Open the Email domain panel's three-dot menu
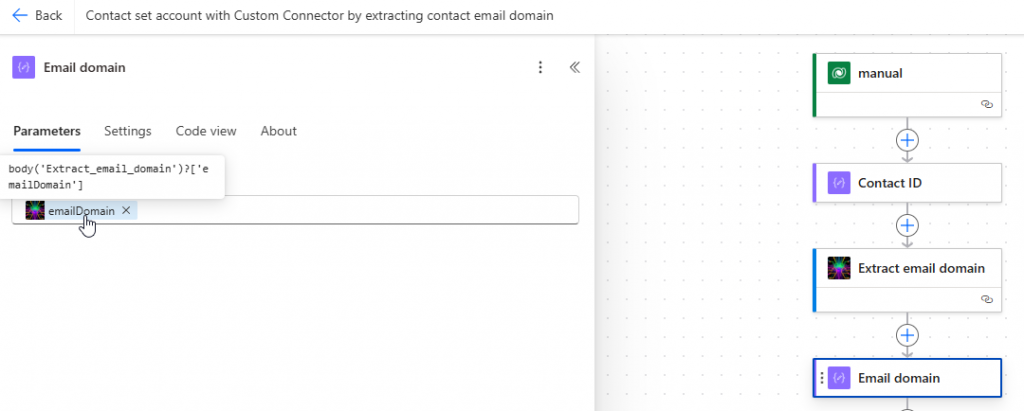 [x=540, y=68]
